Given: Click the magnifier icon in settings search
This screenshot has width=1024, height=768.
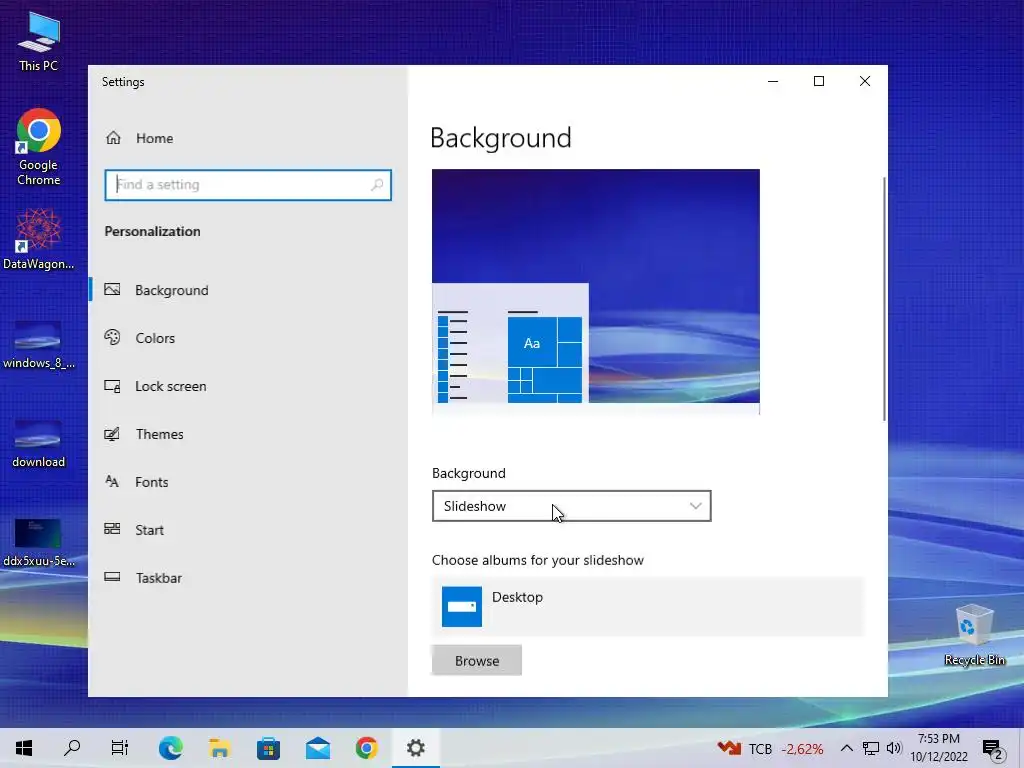Looking at the screenshot, I should (x=377, y=185).
